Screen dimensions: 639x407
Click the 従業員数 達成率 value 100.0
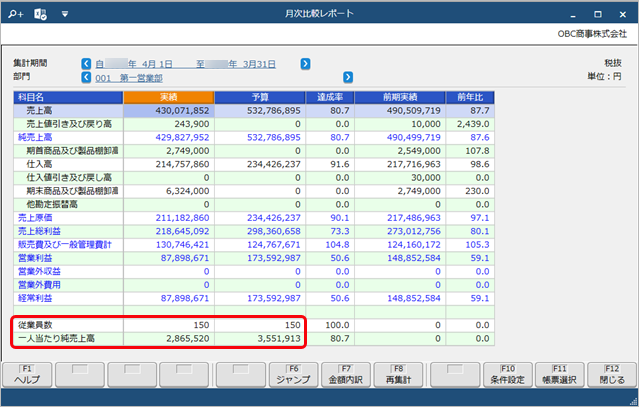(337, 325)
